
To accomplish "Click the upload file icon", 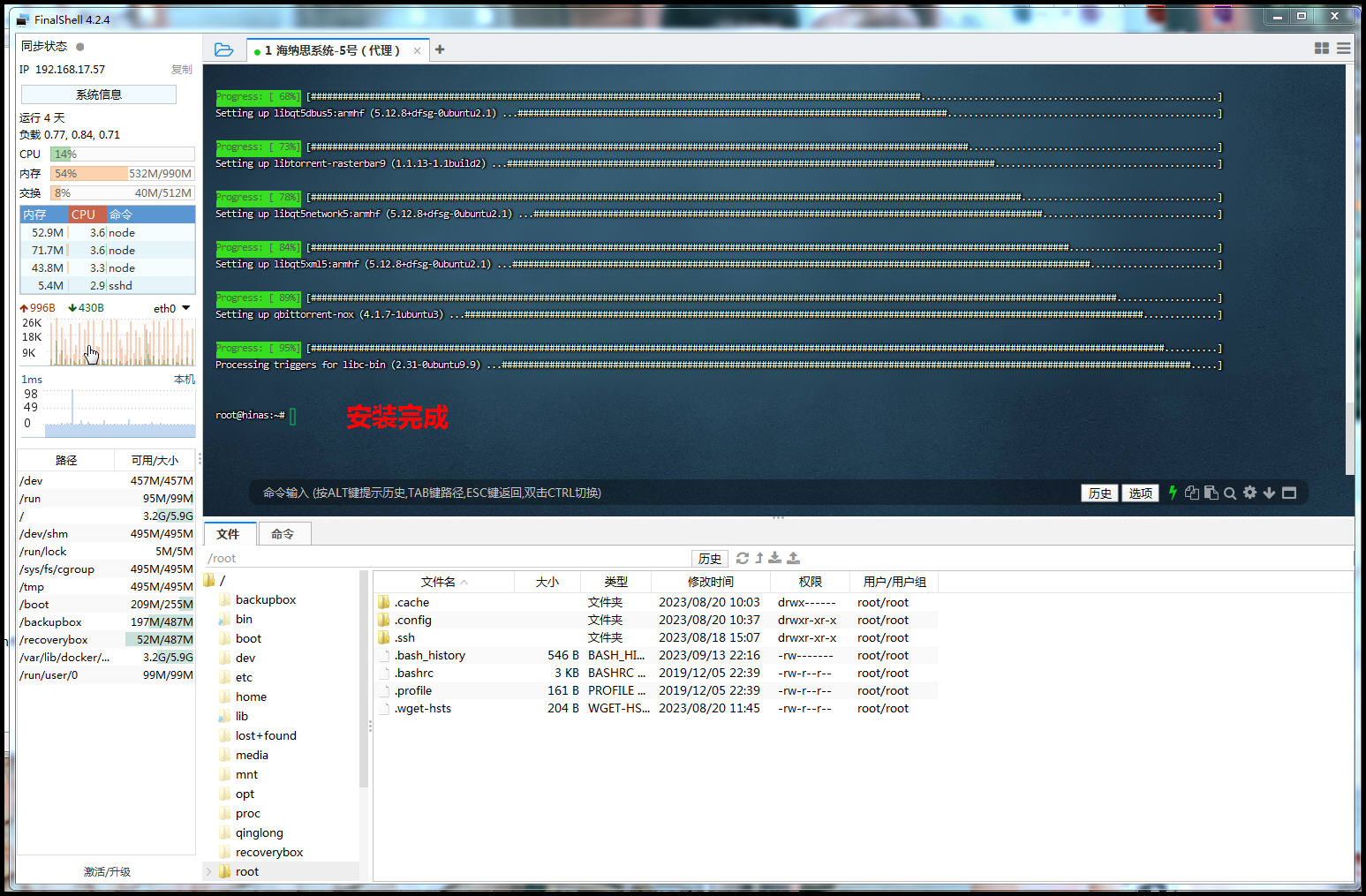I will (793, 558).
